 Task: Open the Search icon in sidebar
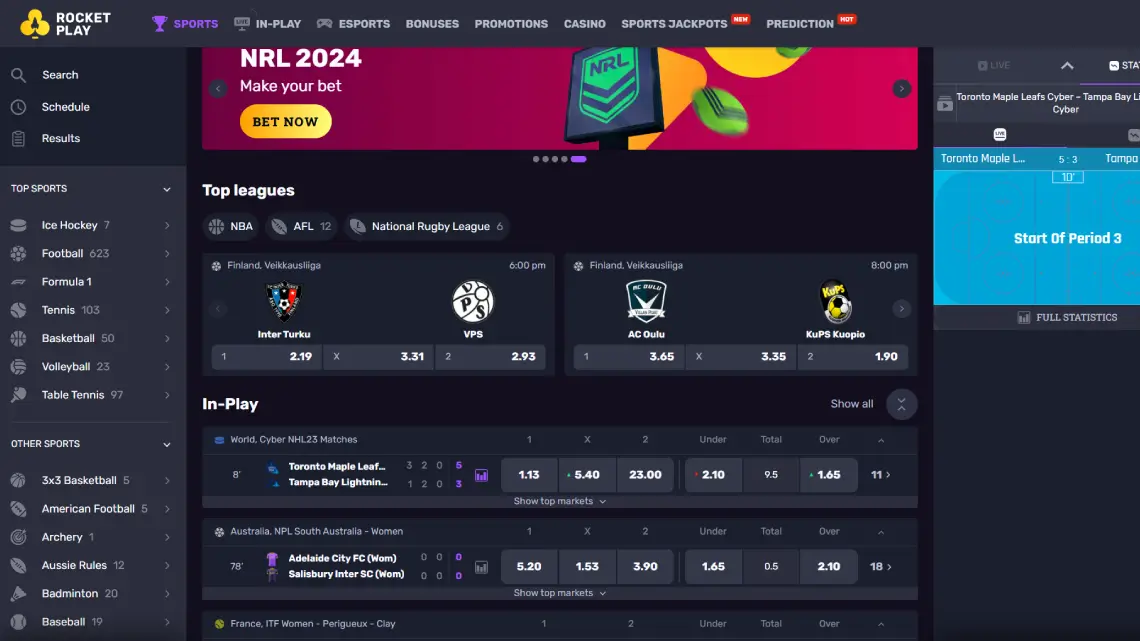[x=18, y=75]
